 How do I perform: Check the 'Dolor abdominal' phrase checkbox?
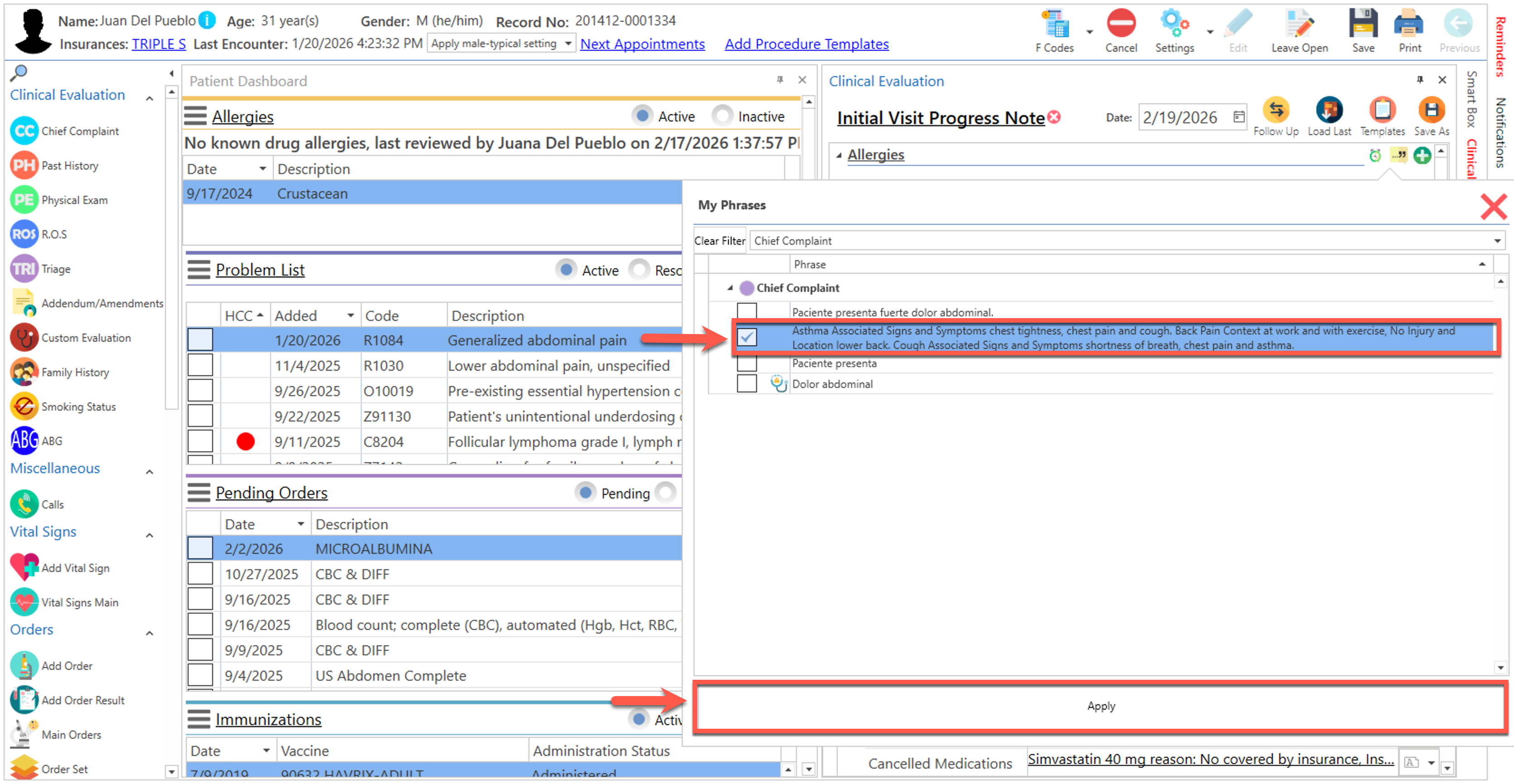click(747, 384)
